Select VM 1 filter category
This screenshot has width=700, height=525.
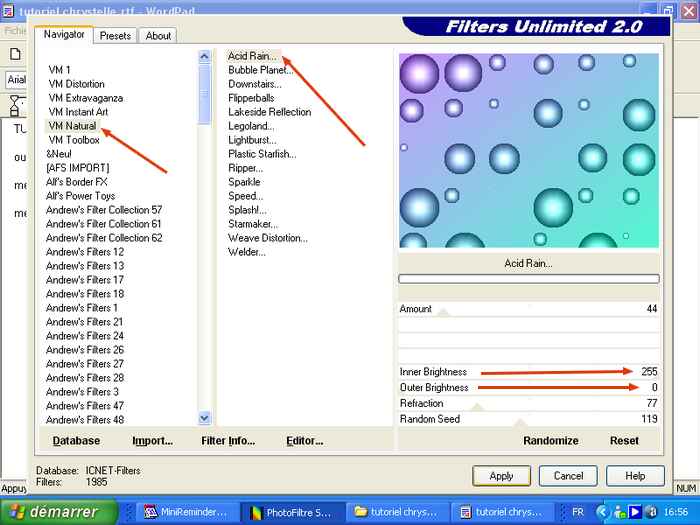tap(59, 70)
